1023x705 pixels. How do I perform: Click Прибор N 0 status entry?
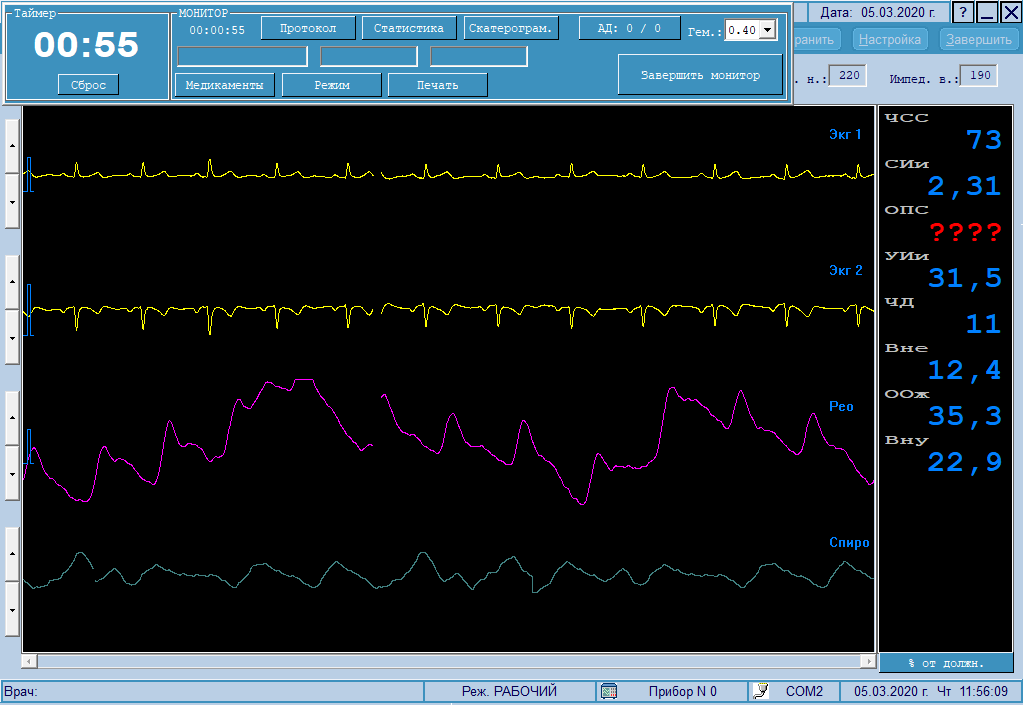682,691
